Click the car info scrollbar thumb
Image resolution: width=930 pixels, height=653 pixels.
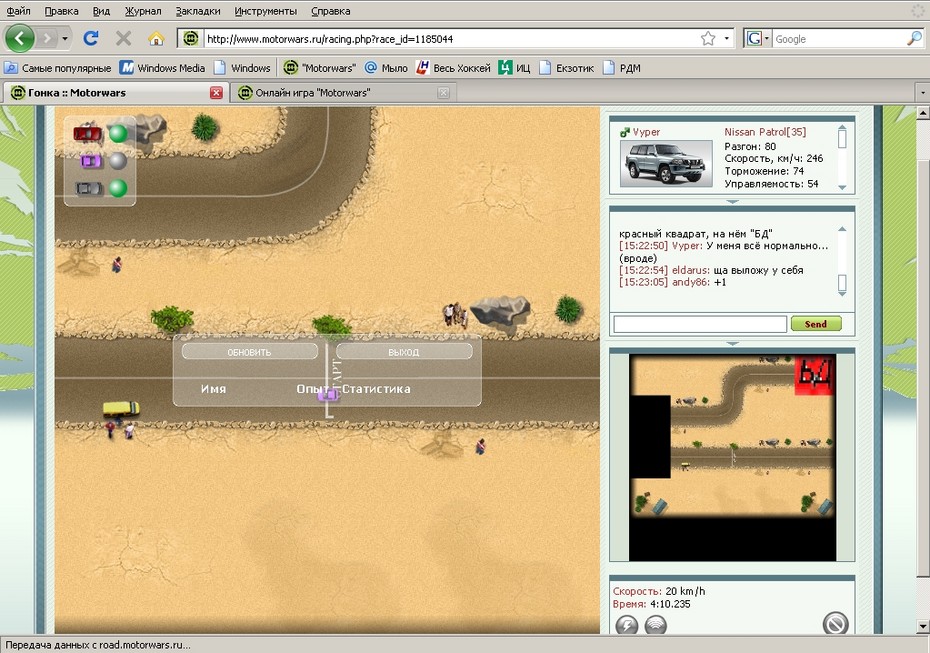(842, 139)
